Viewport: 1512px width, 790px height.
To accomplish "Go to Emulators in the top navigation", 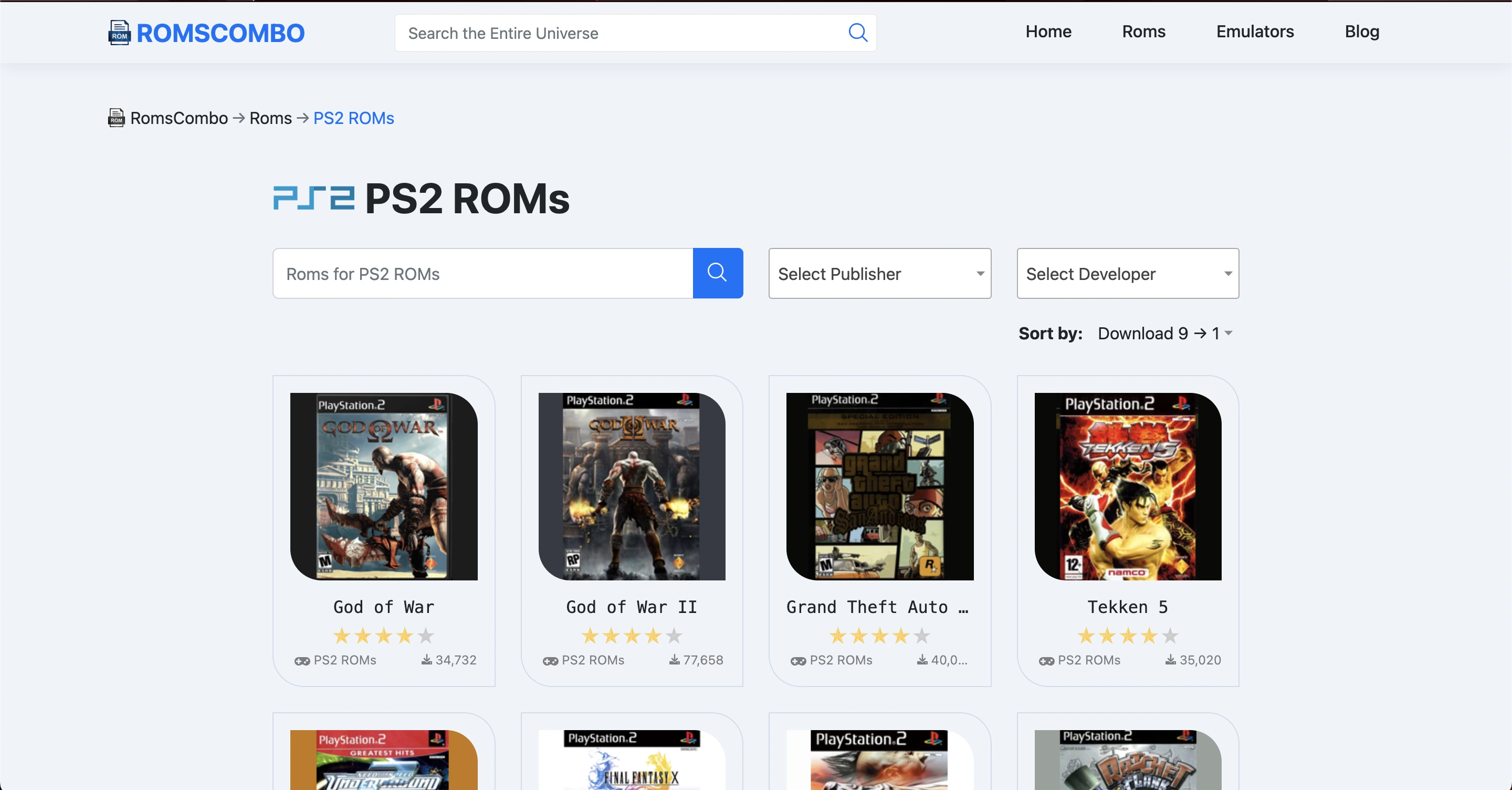I will point(1254,32).
